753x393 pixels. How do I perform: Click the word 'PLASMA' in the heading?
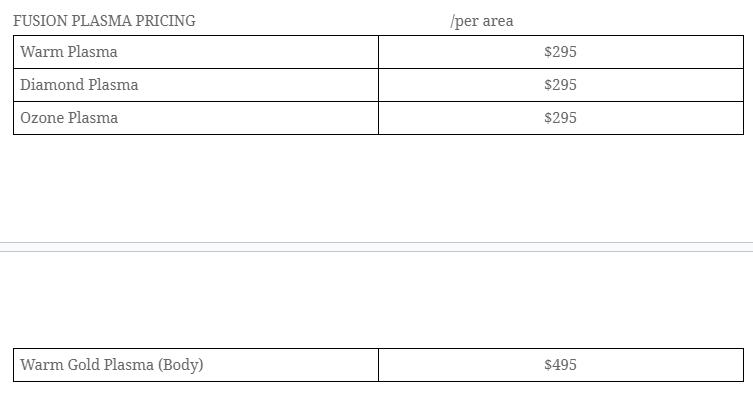pyautogui.click(x=101, y=21)
